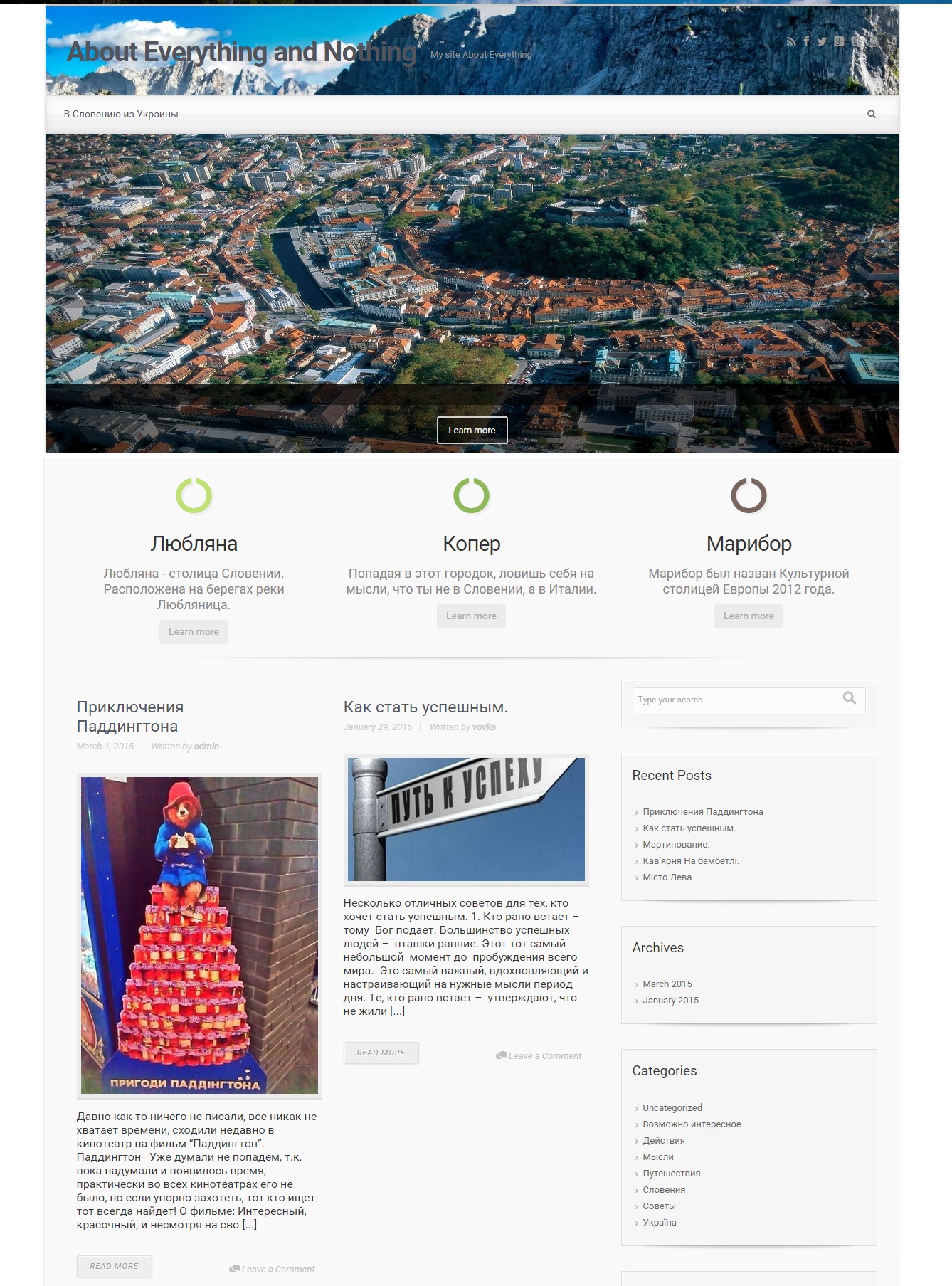952x1286 pixels.
Task: Click the dark circle icon above Марибор
Action: (x=749, y=495)
